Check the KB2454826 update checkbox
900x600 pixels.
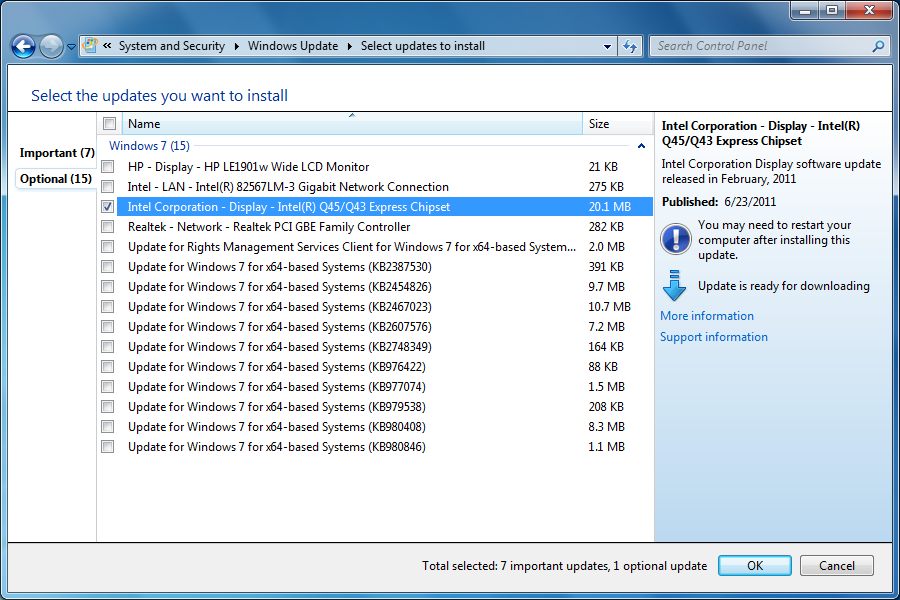[107, 287]
